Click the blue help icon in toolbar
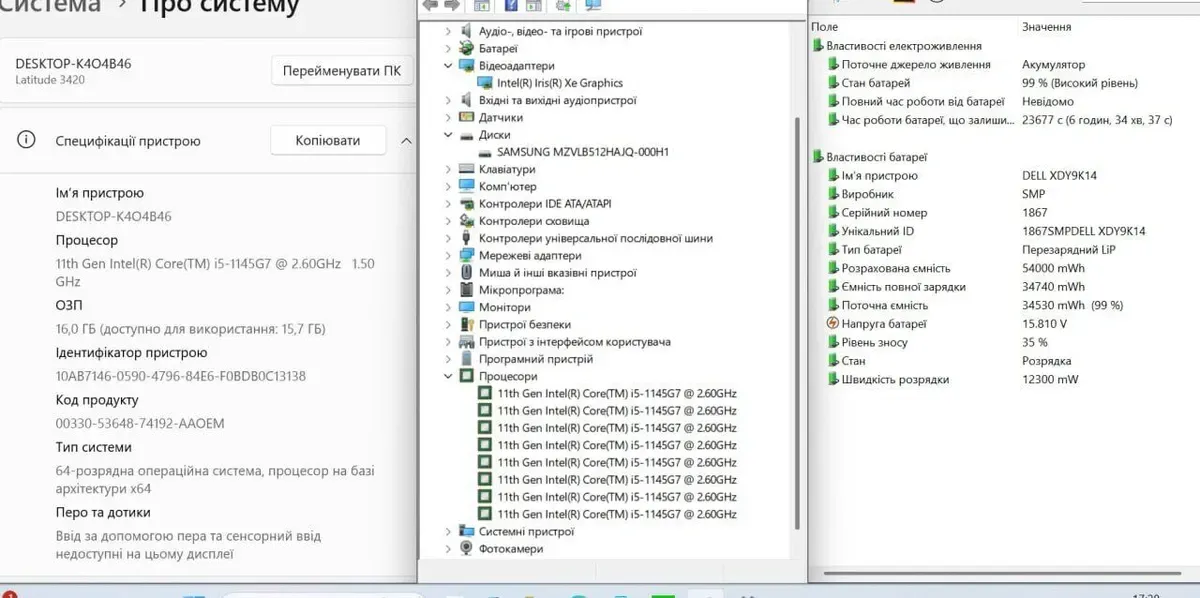This screenshot has height=598, width=1200. (511, 6)
